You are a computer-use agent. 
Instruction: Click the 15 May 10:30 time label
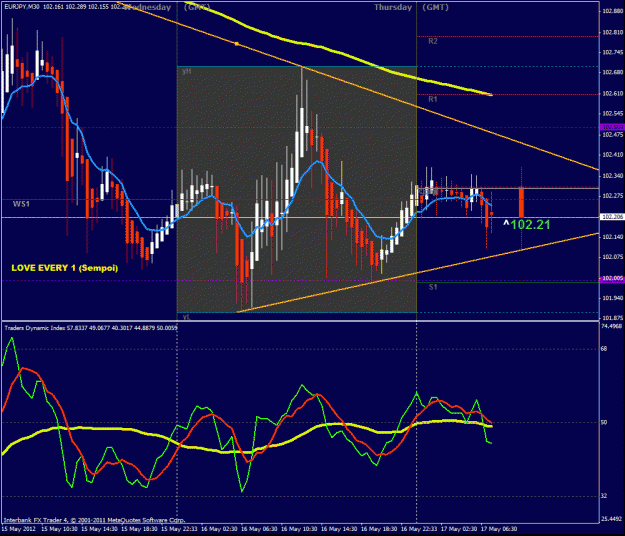(59, 529)
